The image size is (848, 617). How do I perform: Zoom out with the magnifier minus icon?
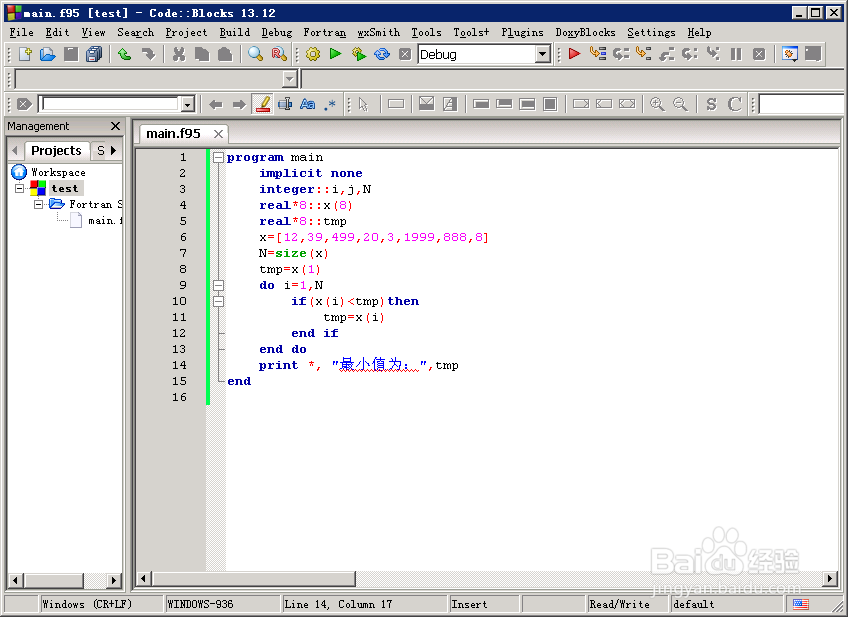680,104
